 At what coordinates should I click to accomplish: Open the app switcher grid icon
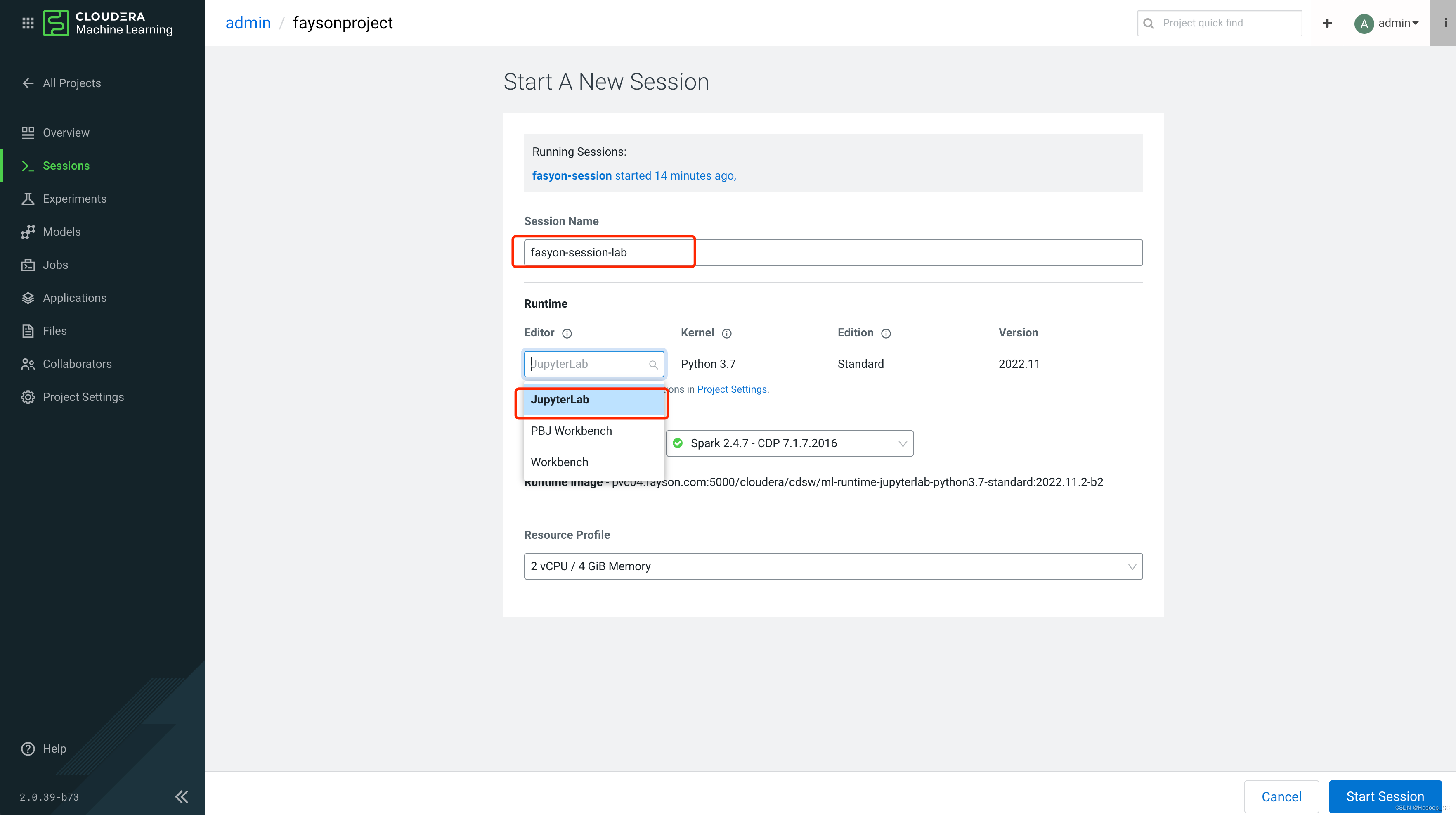pos(28,23)
